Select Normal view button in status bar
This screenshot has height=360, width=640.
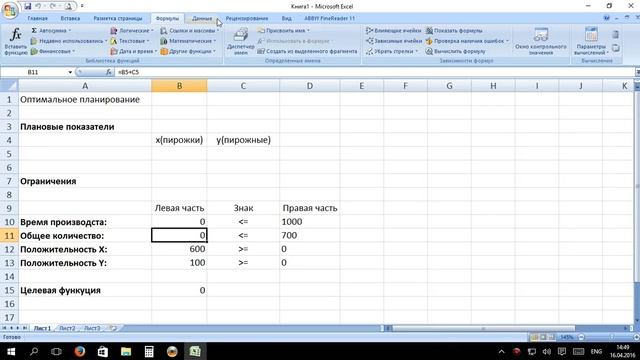pos(534,337)
